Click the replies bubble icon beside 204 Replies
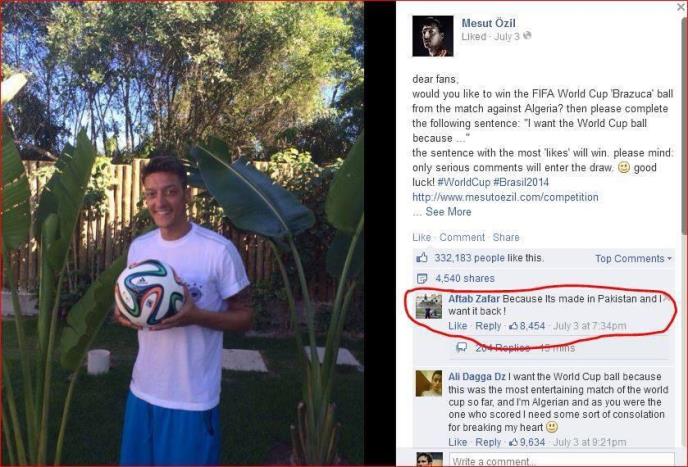Screen dimensions: 688x467 click(x=462, y=348)
